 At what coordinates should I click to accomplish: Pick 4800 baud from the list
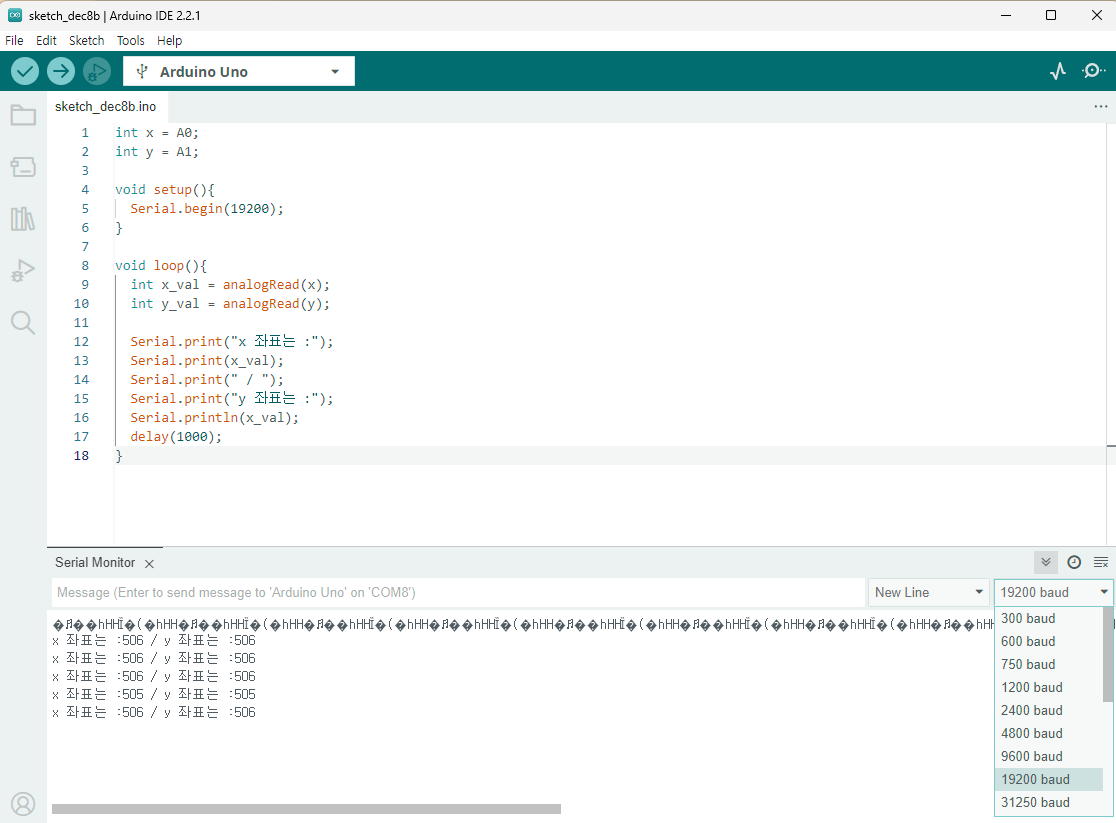tap(1048, 733)
